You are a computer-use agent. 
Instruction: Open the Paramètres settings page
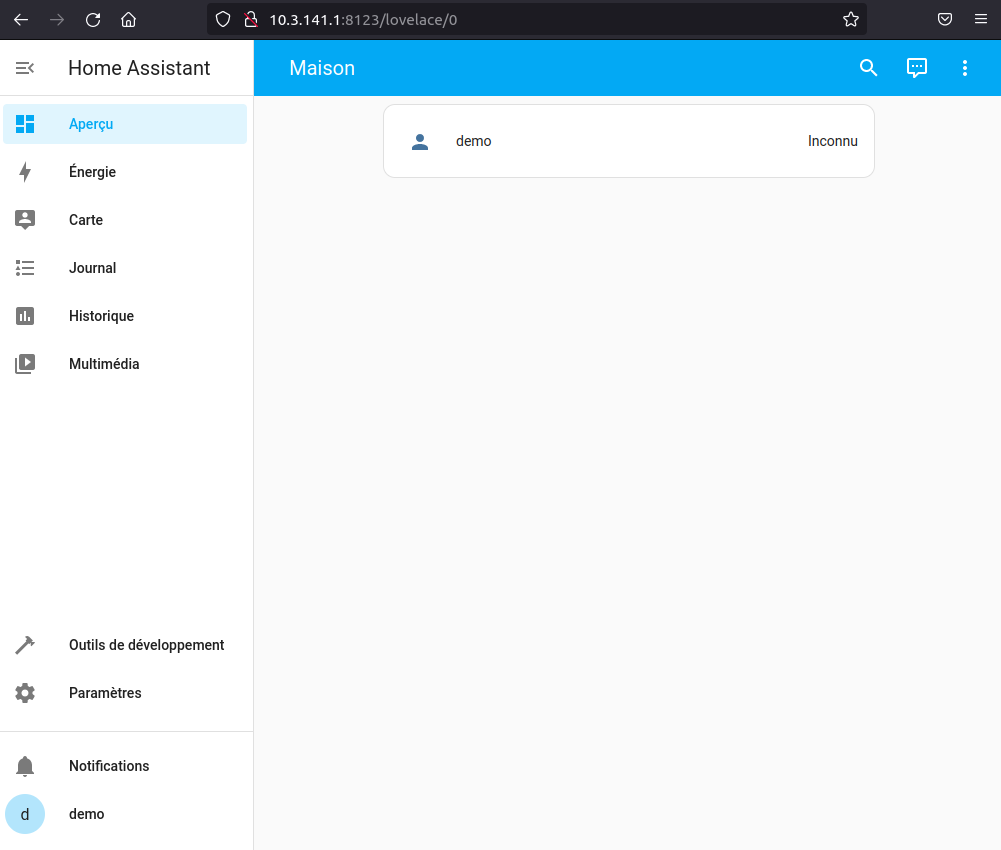pos(105,692)
